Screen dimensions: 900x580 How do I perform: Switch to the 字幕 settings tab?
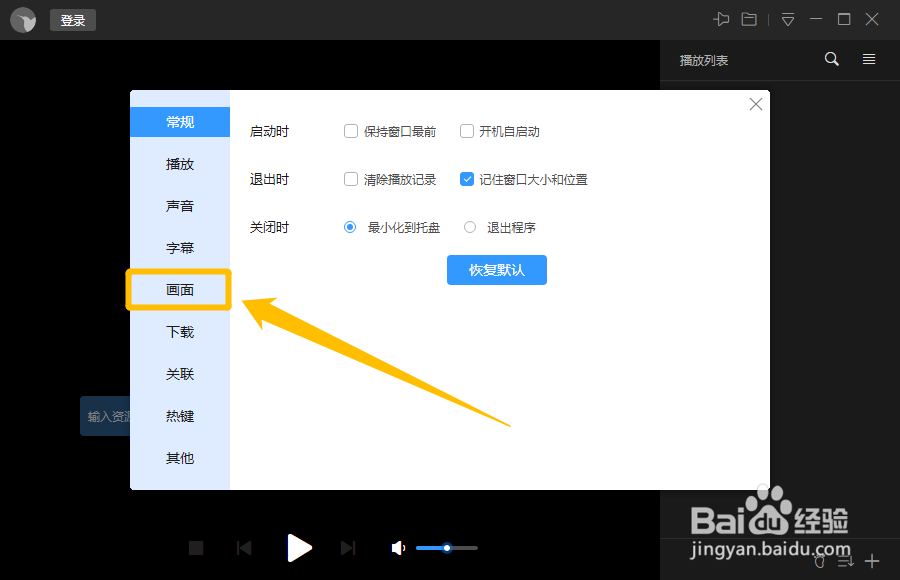click(x=179, y=248)
